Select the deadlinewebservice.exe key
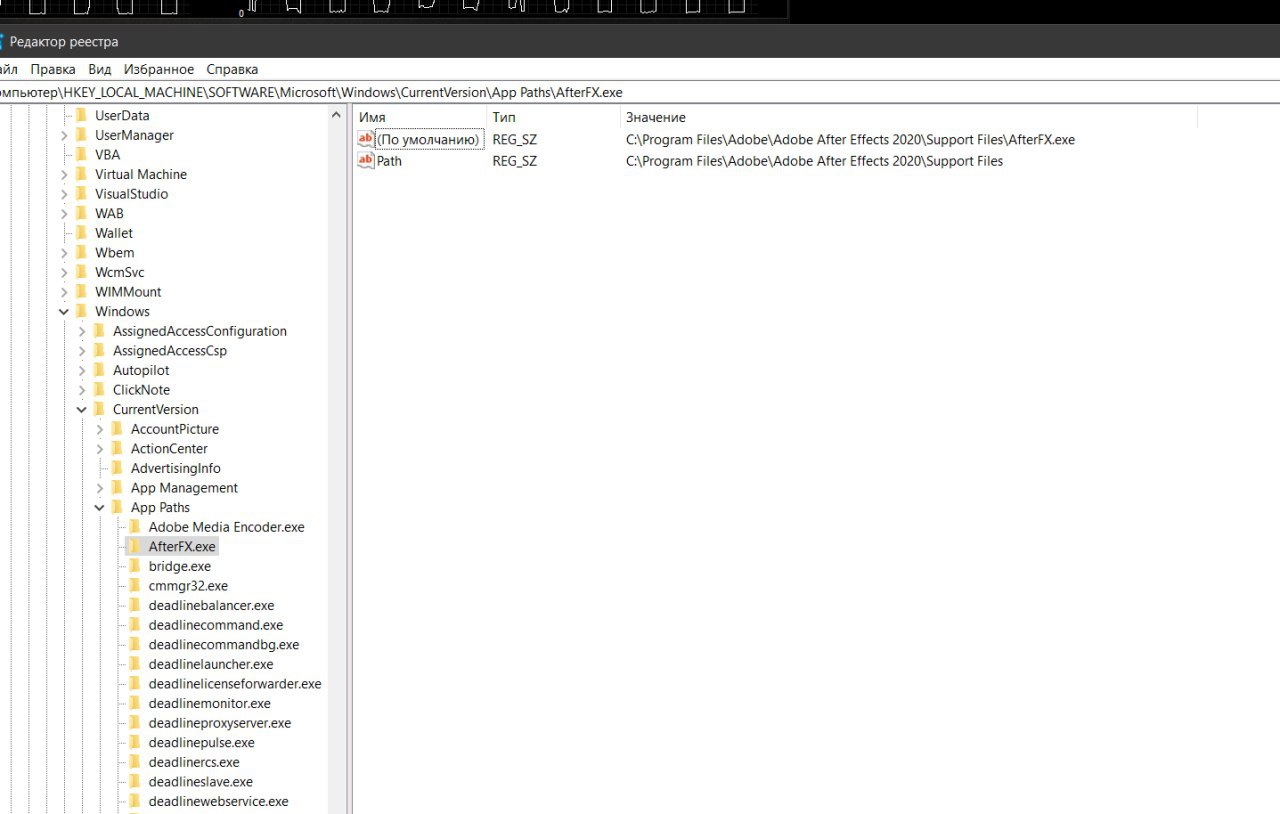Image resolution: width=1280 pixels, height=814 pixels. tap(218, 801)
